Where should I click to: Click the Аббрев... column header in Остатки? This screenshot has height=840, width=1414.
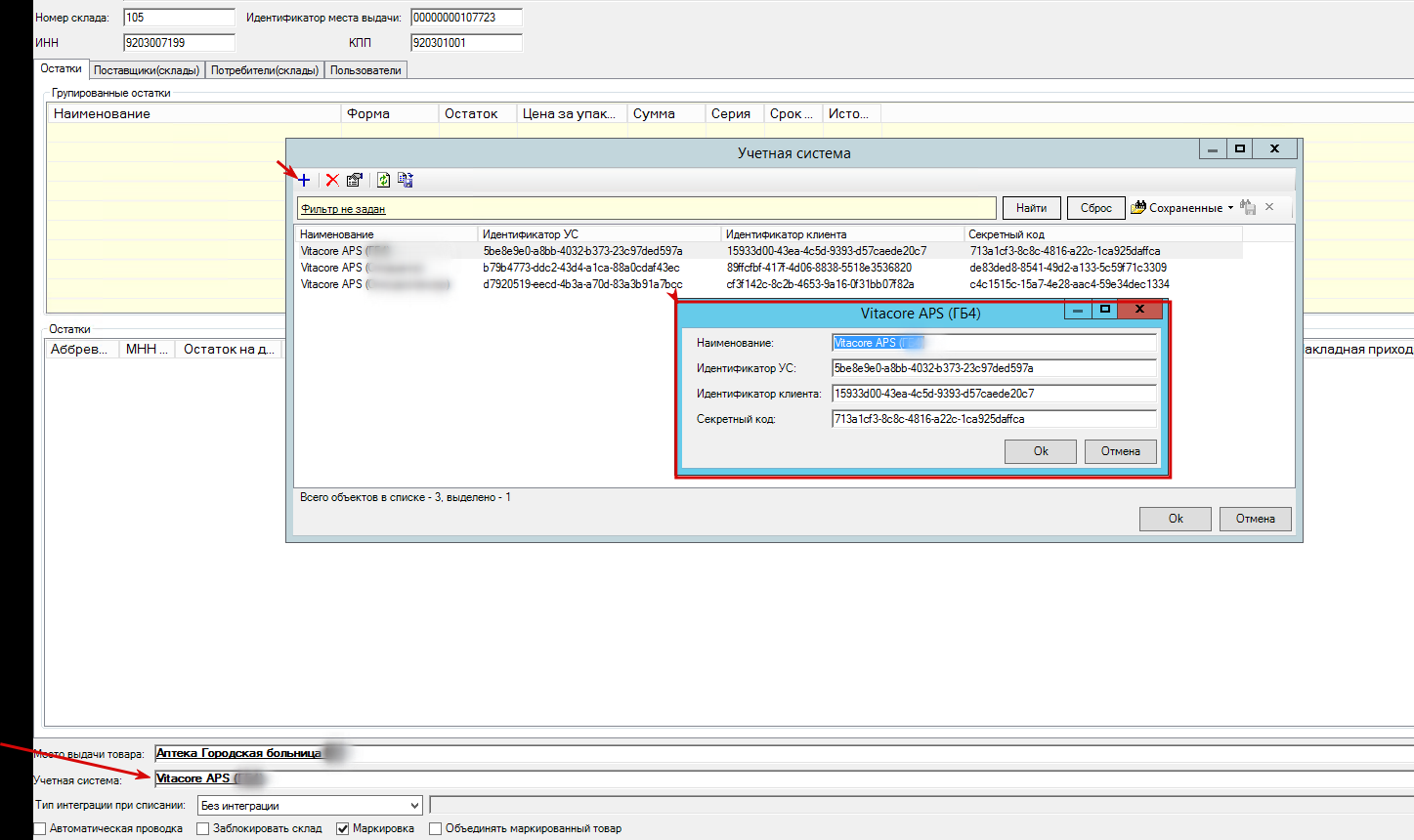coord(82,350)
